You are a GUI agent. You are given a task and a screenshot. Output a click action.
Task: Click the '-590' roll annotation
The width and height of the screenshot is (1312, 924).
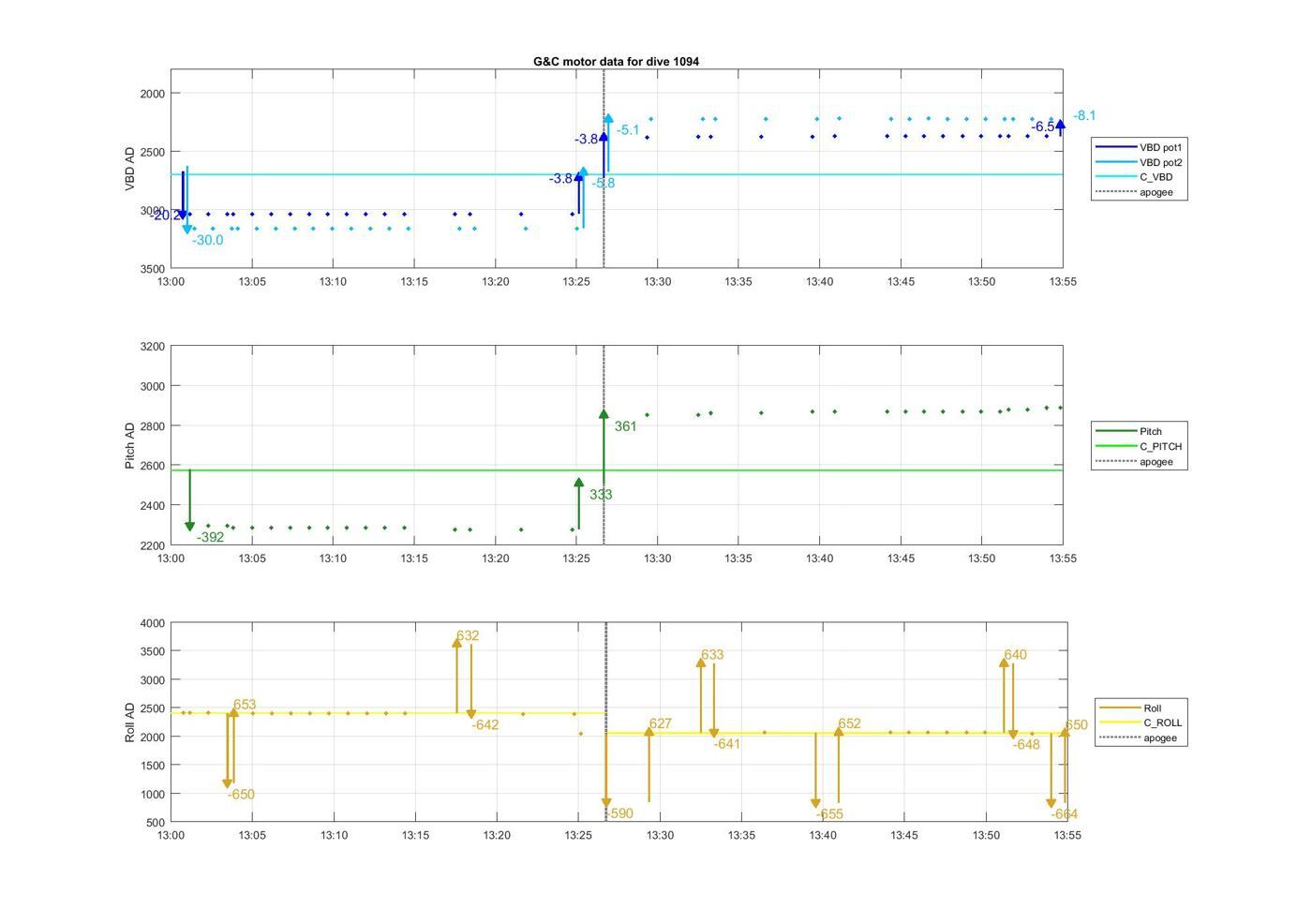[x=619, y=813]
